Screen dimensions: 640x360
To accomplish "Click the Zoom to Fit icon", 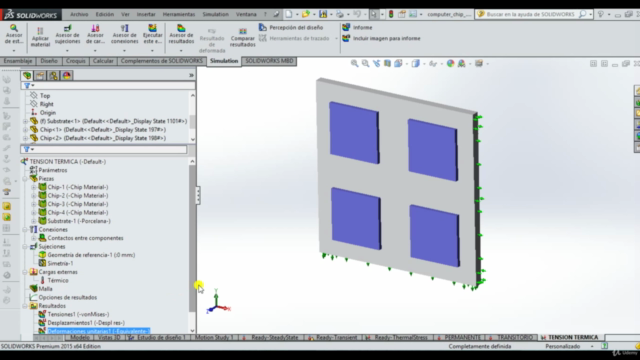I will coord(354,64).
